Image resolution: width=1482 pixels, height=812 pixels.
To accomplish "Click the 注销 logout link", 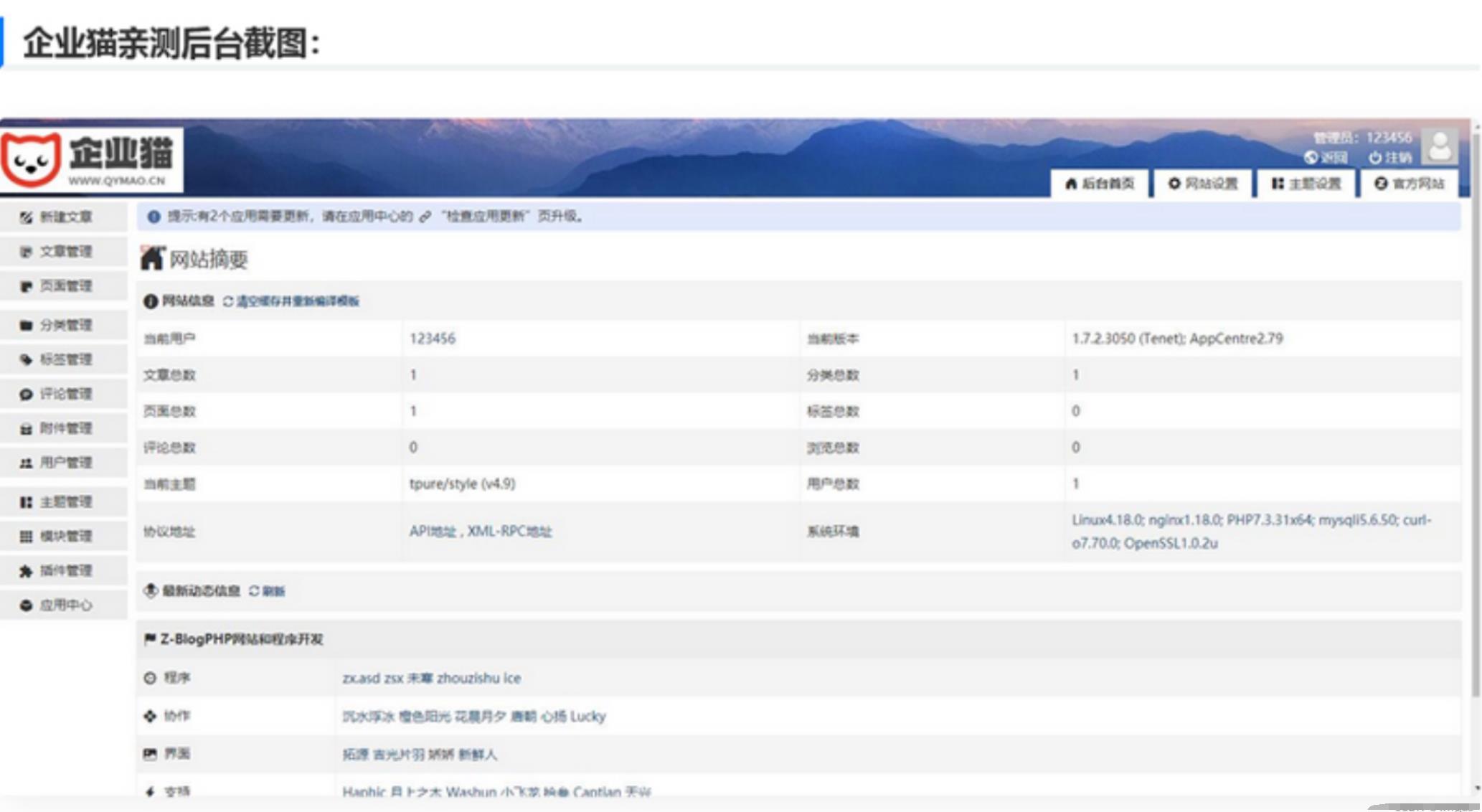I will pos(1390,157).
